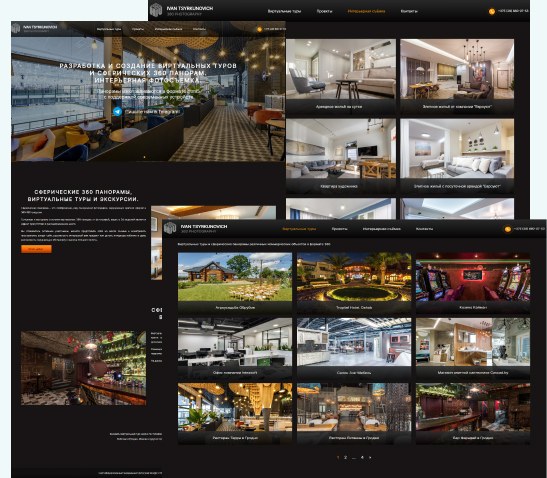
Task: Select the highlighted orange Интерьерная съемка menu item
Action: (366, 11)
